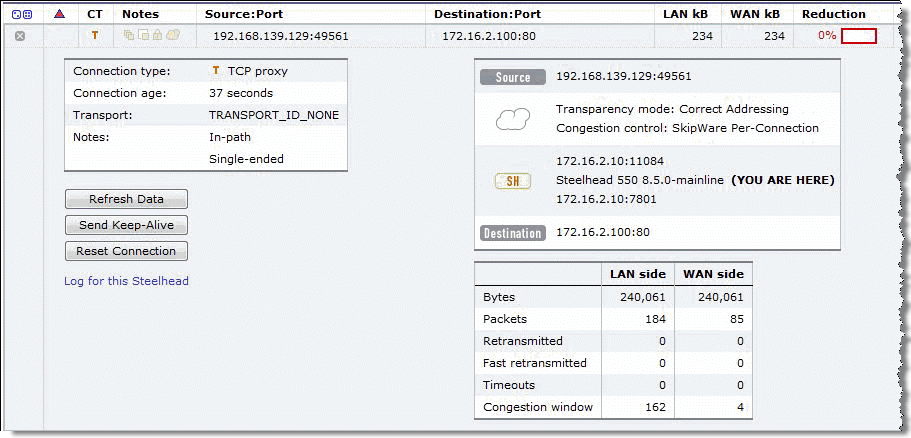Click the red triangle alert column header
Image resolution: width=911 pixels, height=438 pixels.
pos(59,14)
